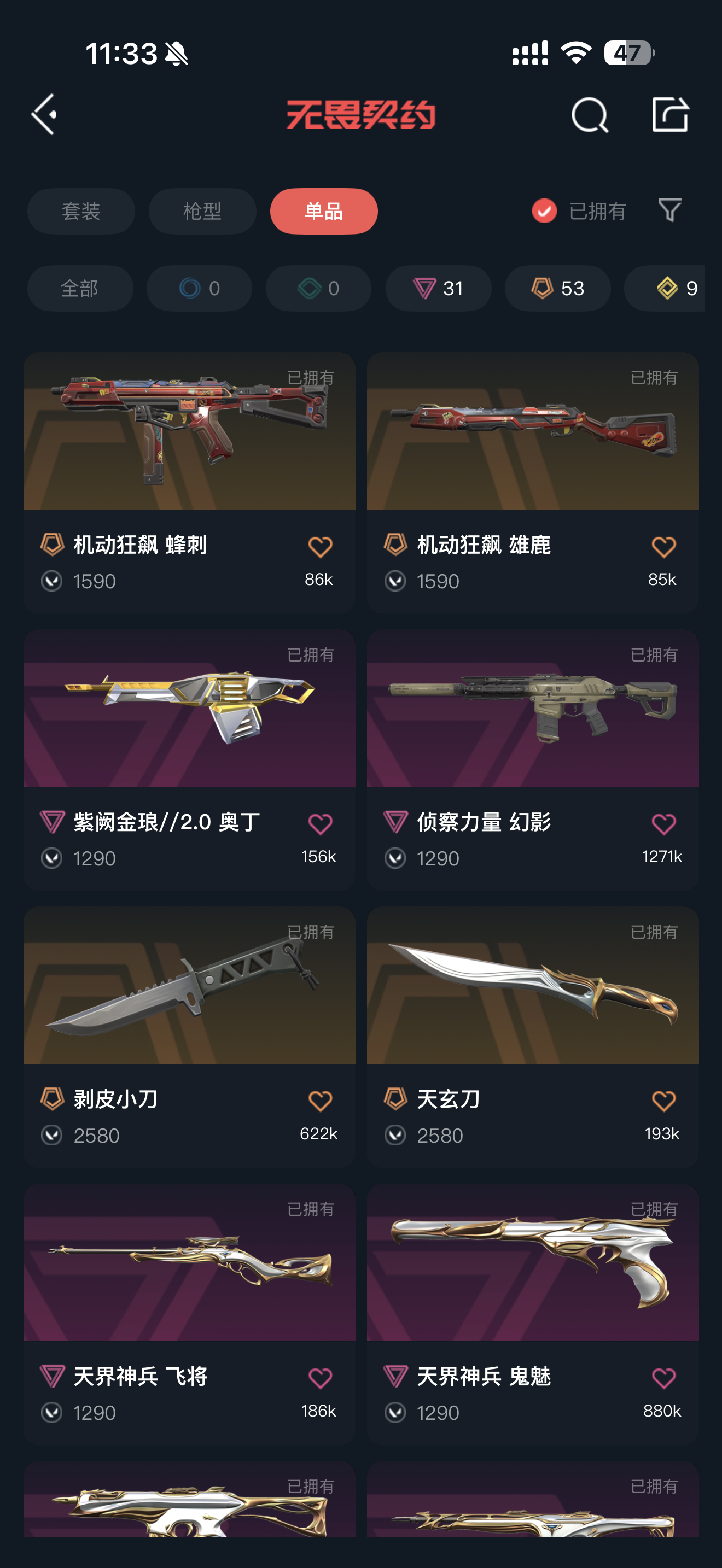Viewport: 722px width, 1568px height.
Task: Switch to the 套装 tab
Action: (81, 211)
